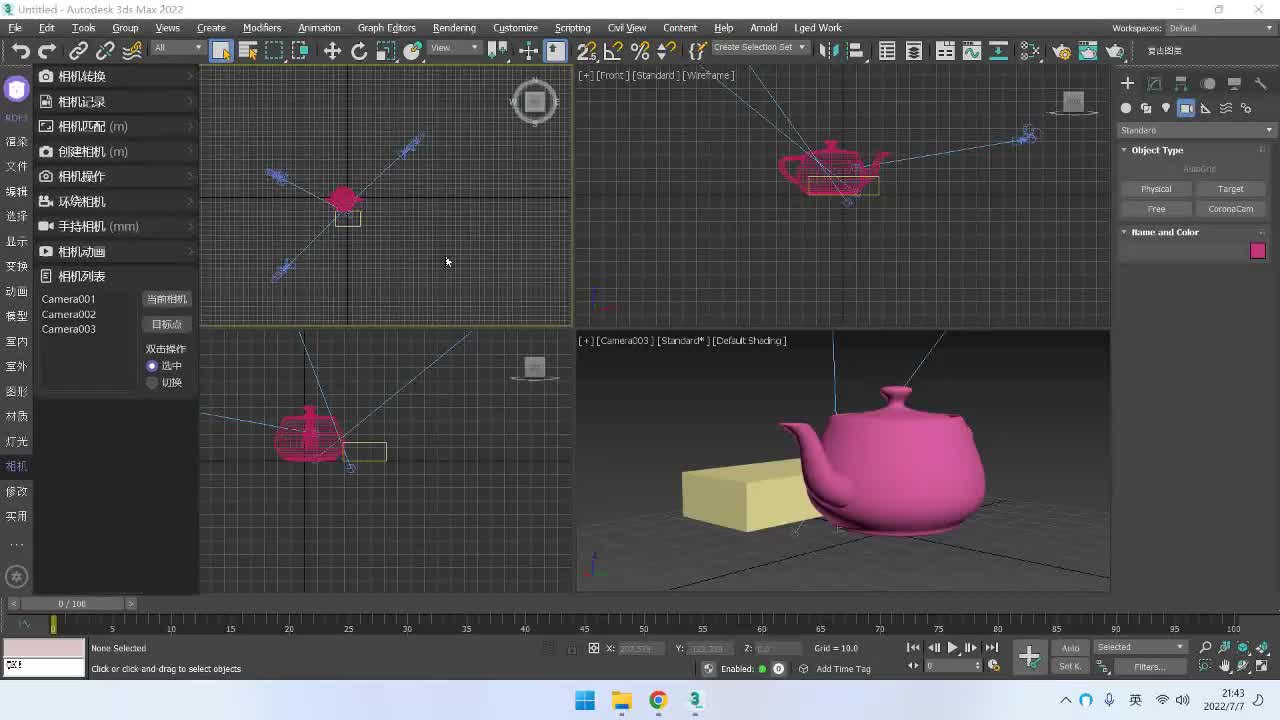The width and height of the screenshot is (1280, 720).
Task: Open the Render Setup teapot icon
Action: [1061, 51]
